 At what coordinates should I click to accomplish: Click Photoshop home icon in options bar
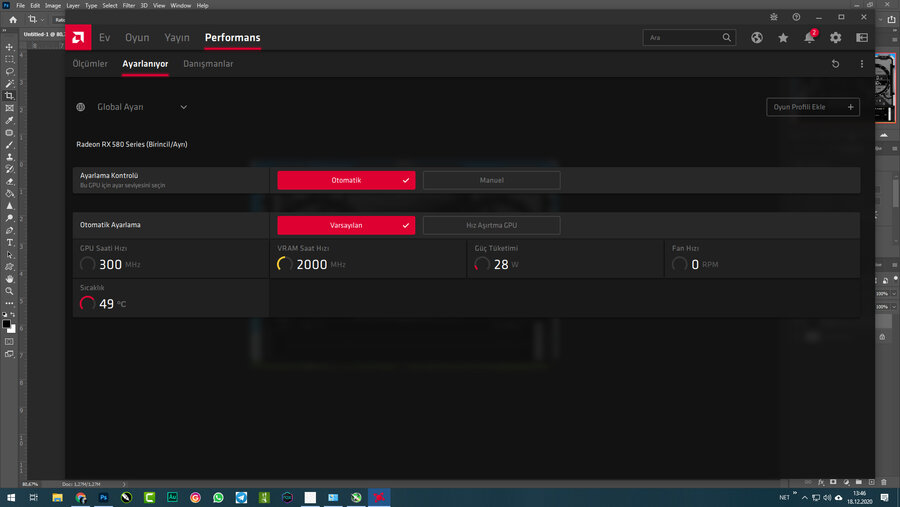[13, 20]
